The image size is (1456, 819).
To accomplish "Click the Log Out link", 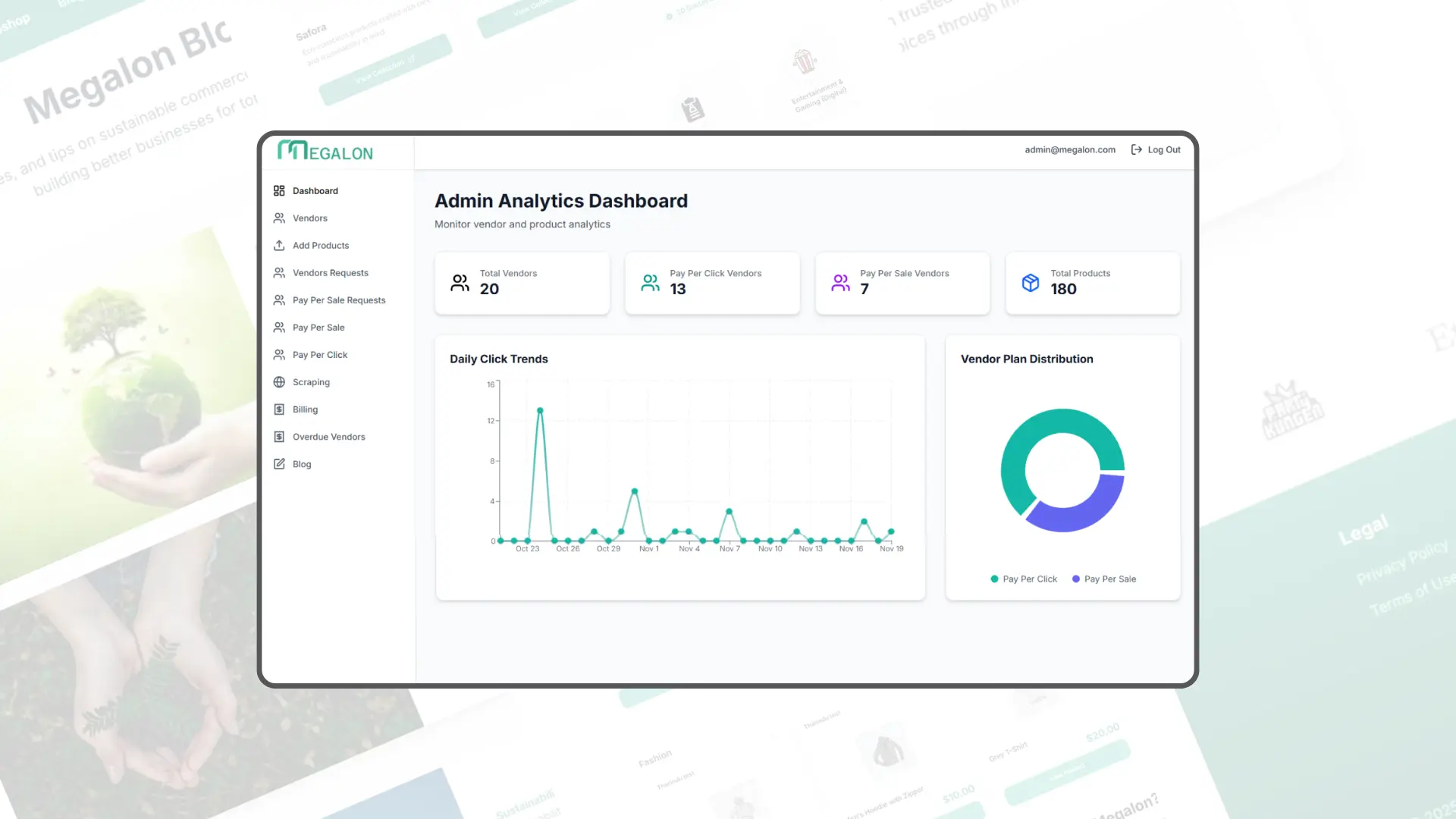I will click(x=1163, y=149).
